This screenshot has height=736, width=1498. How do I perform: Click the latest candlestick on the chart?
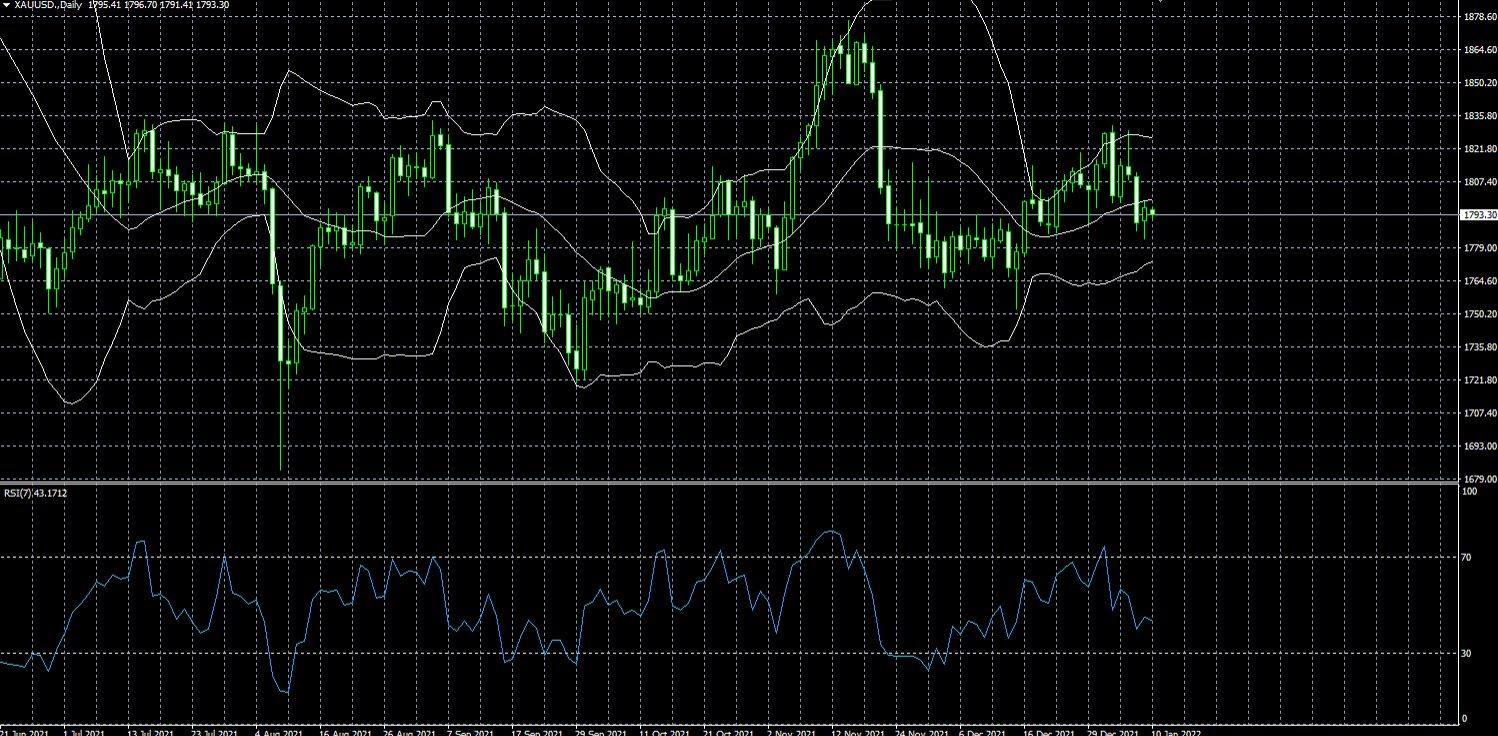click(1153, 212)
